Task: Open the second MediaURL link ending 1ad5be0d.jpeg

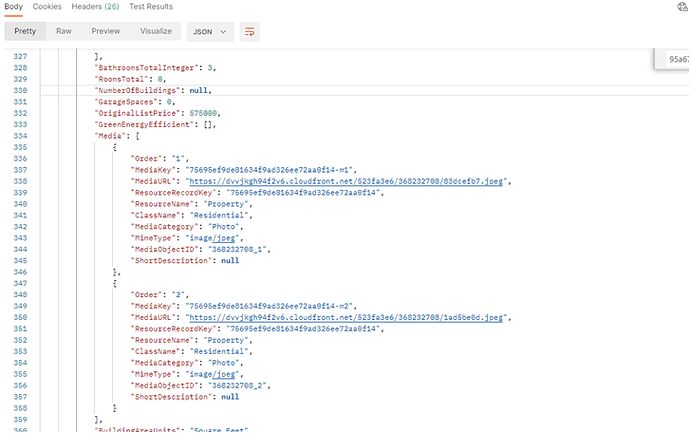Action: click(346, 318)
